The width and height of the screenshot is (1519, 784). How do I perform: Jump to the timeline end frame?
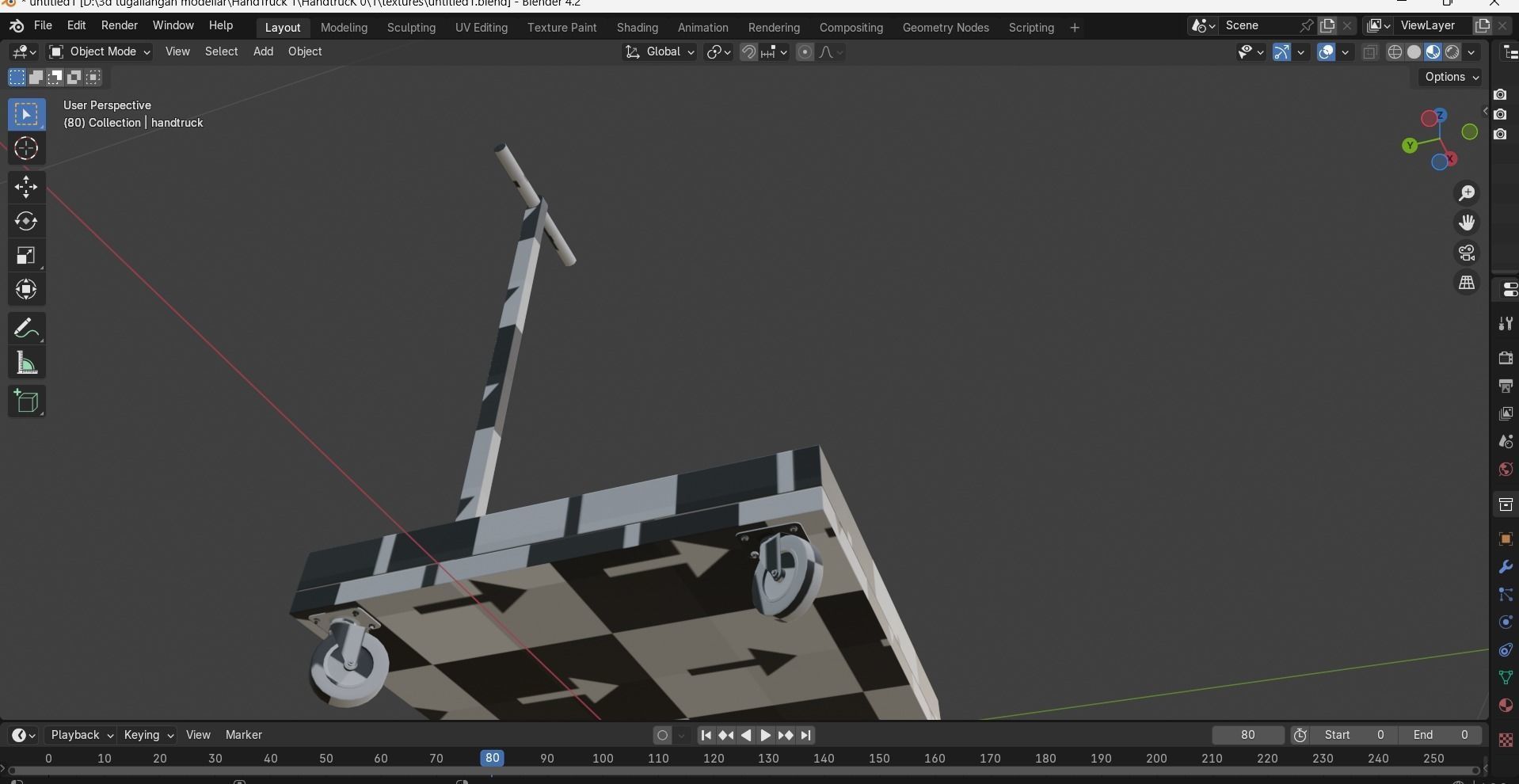pyautogui.click(x=805, y=736)
